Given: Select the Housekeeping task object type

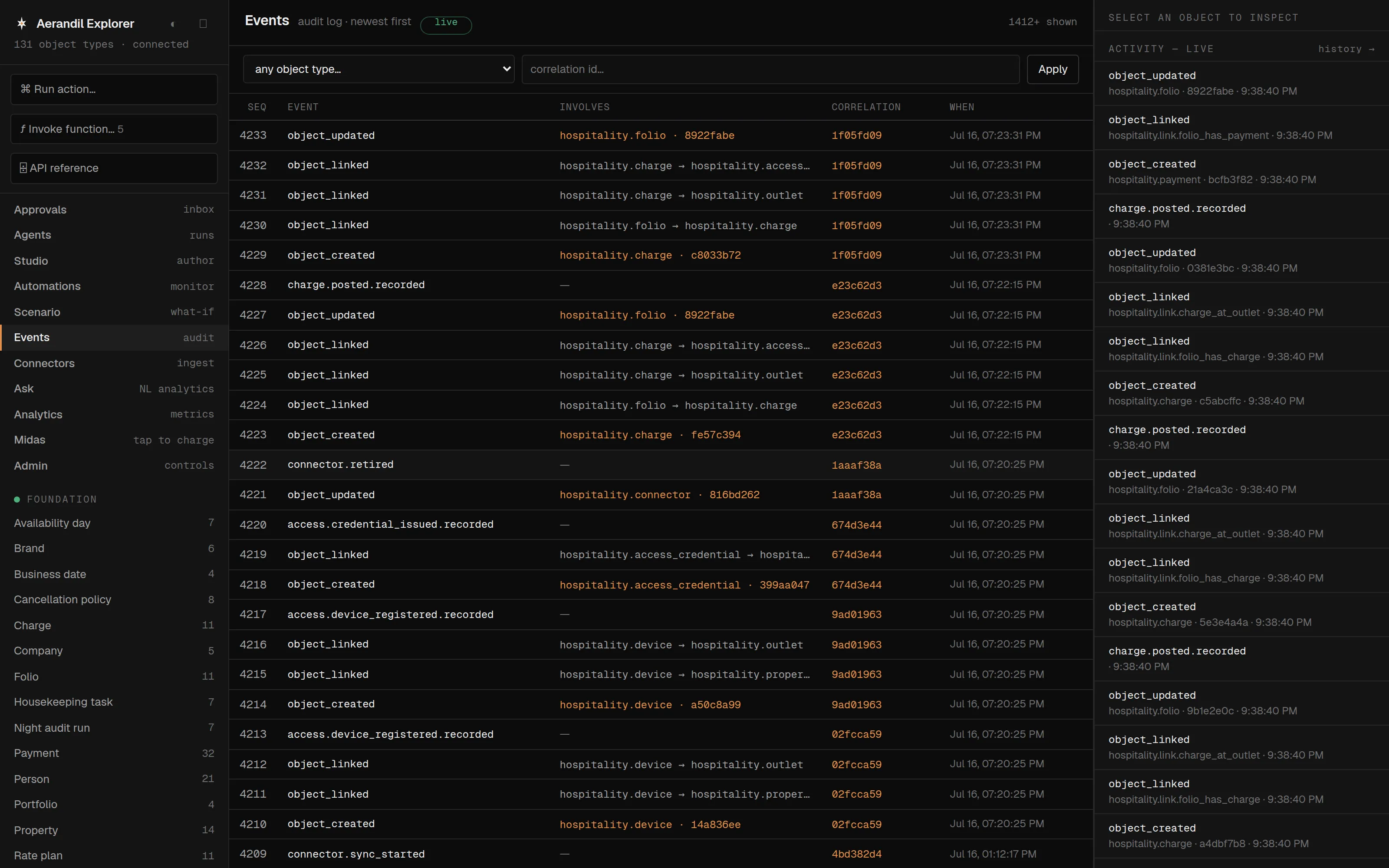Looking at the screenshot, I should click(114, 701).
